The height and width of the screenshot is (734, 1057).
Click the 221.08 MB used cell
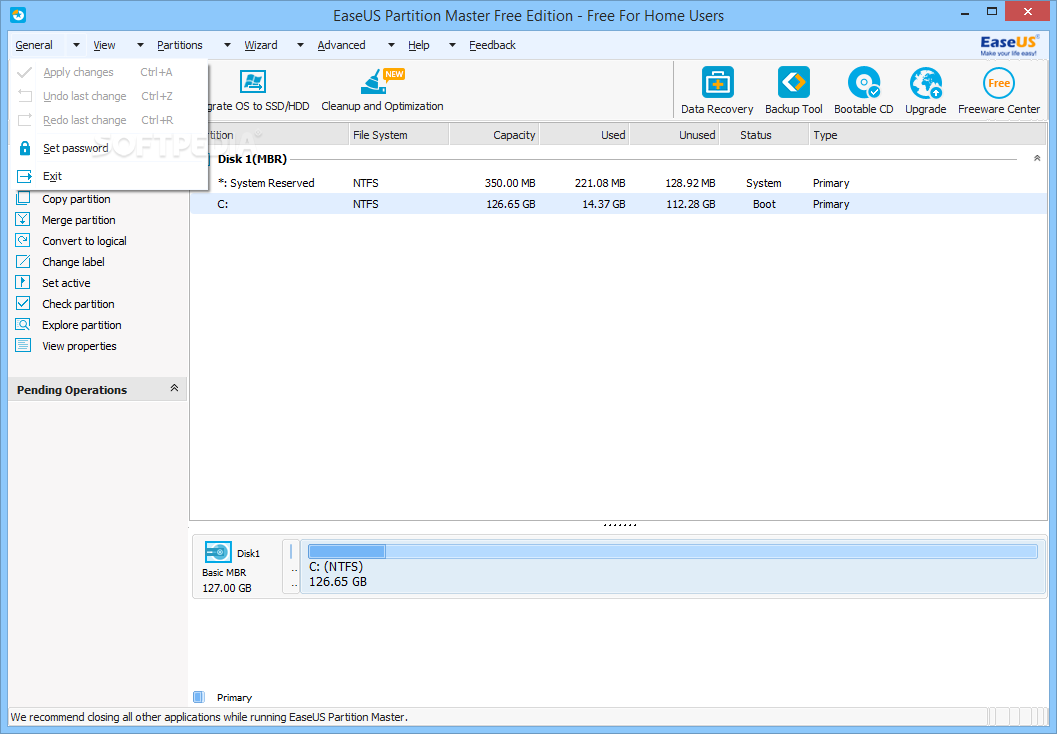600,183
